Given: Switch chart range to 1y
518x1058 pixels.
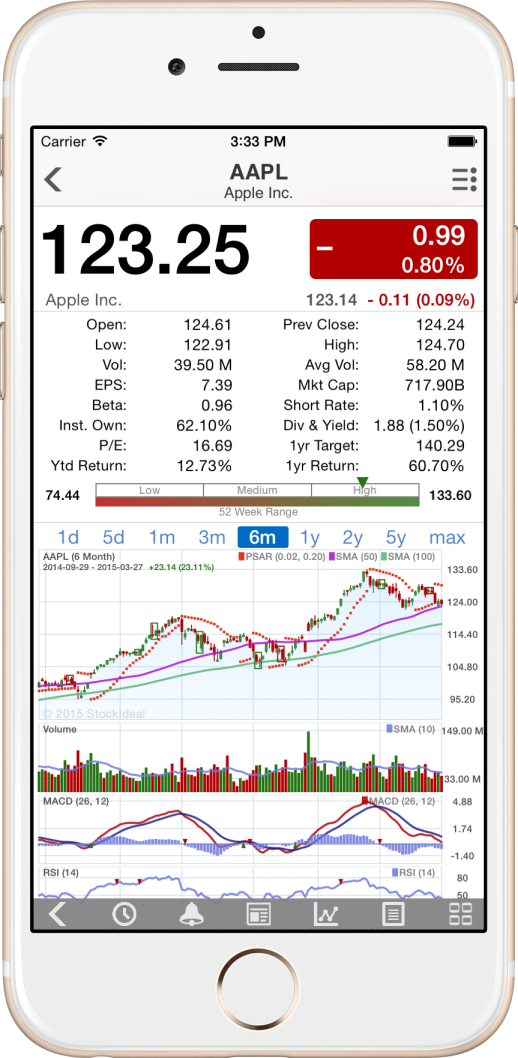Looking at the screenshot, I should tap(310, 538).
